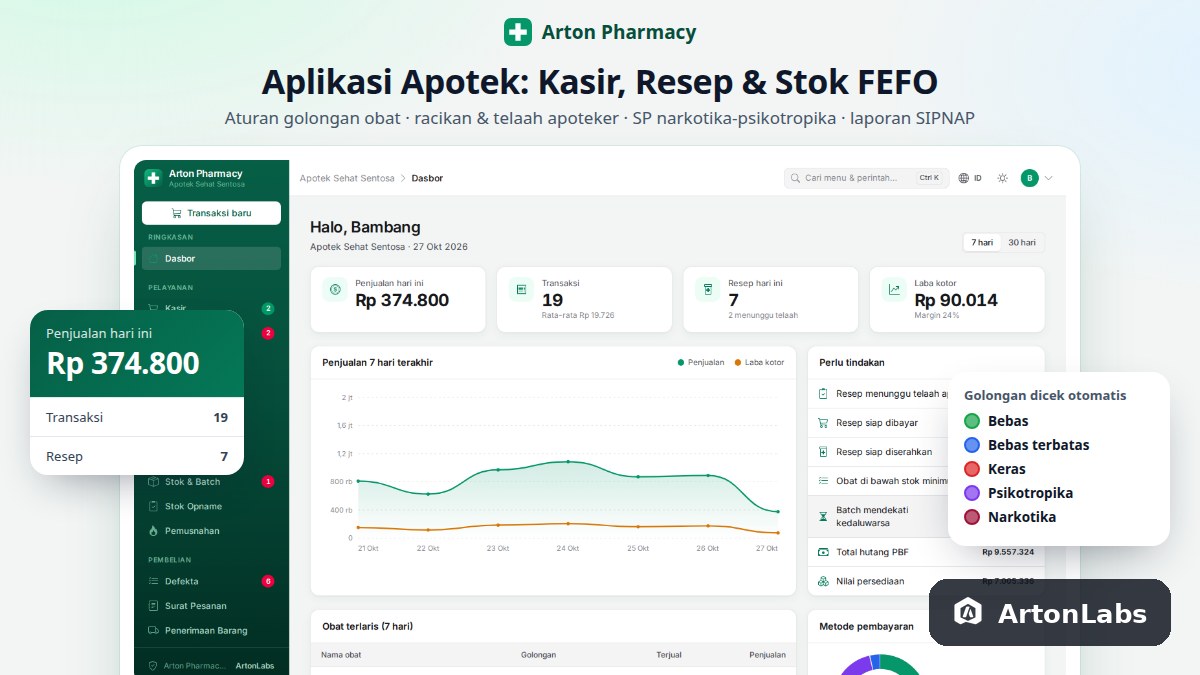The width and height of the screenshot is (1200, 675).
Task: Toggle the Laba kotor series in chart legend
Action: 759,362
